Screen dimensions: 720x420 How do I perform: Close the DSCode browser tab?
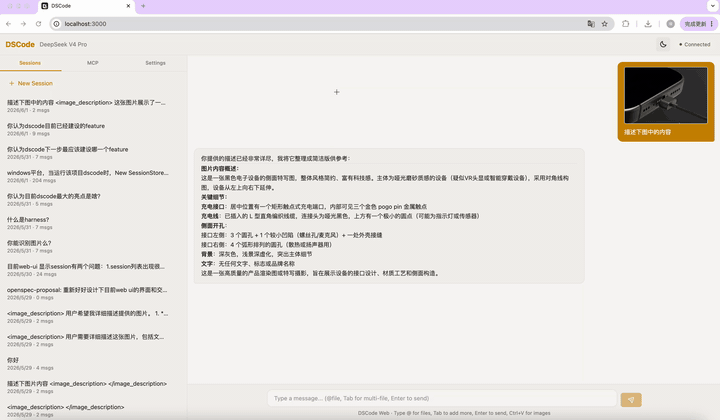(128, 6)
